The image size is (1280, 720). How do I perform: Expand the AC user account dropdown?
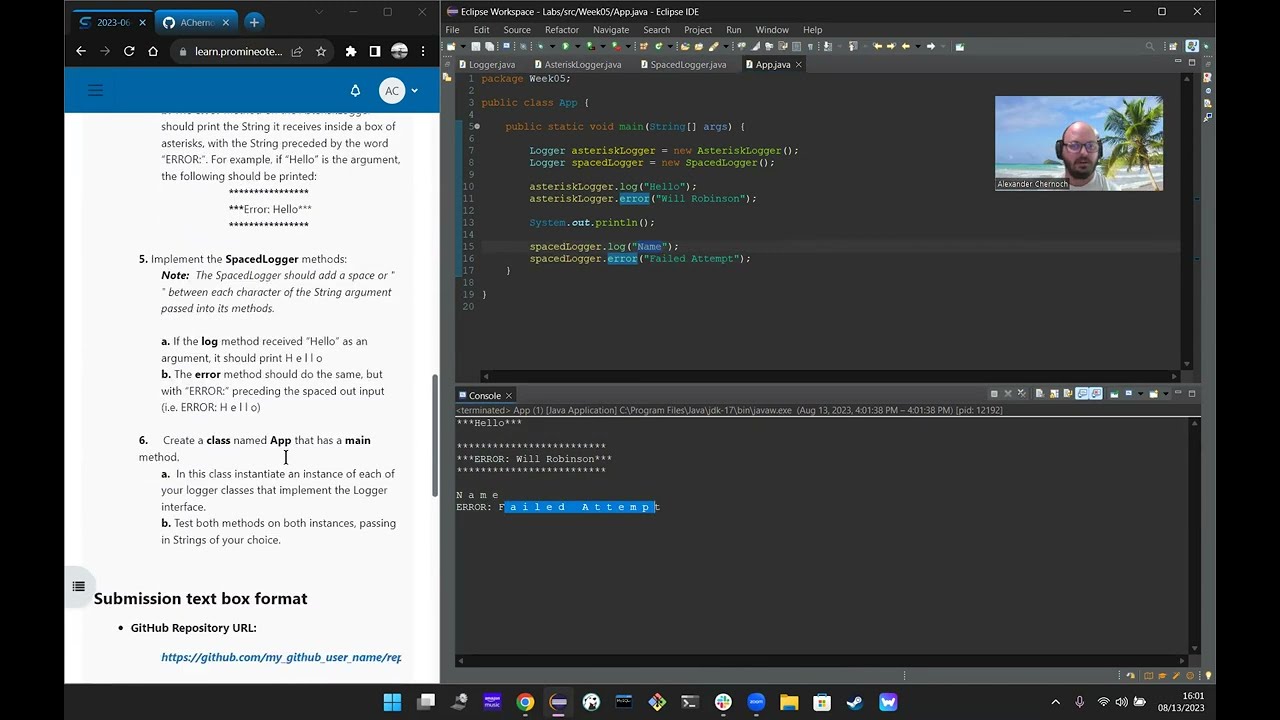click(414, 91)
